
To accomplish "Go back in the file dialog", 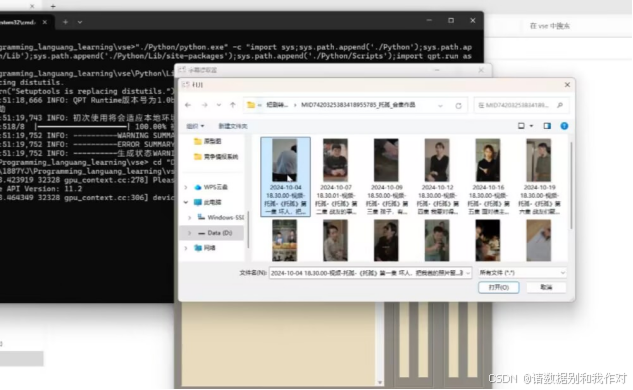I will (188, 105).
